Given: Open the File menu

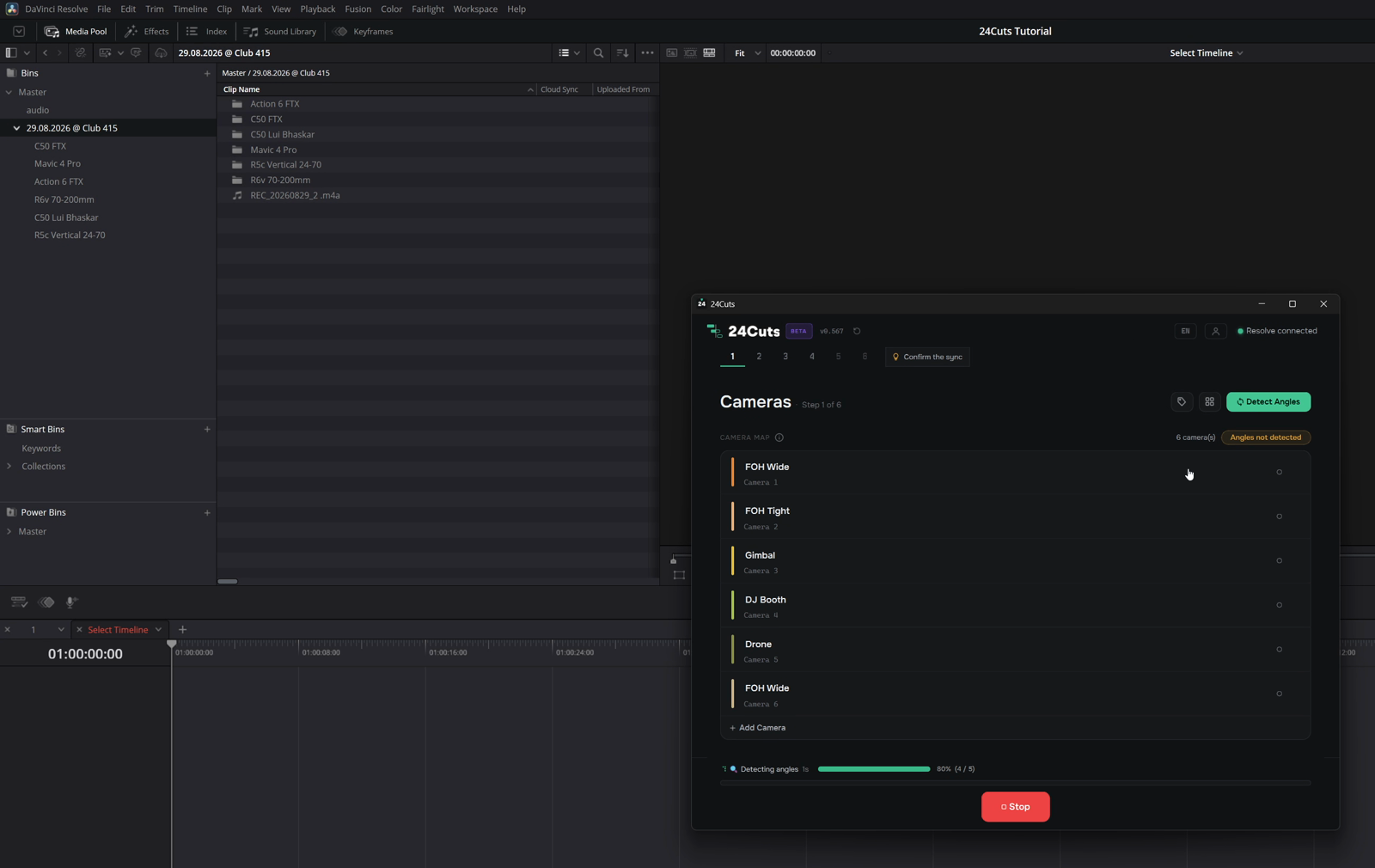Looking at the screenshot, I should (104, 9).
